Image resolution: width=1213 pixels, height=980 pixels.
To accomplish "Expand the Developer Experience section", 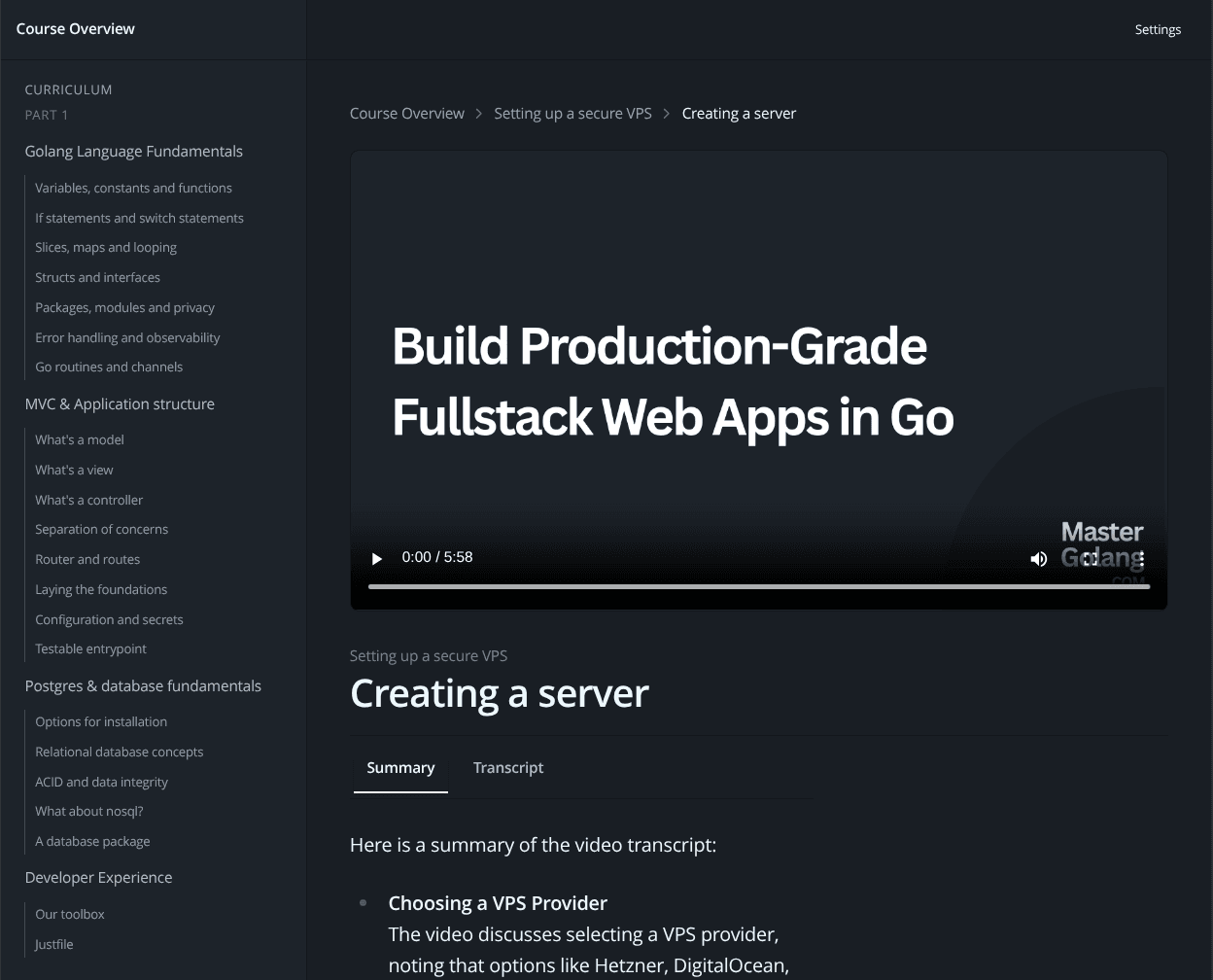I will 98,877.
